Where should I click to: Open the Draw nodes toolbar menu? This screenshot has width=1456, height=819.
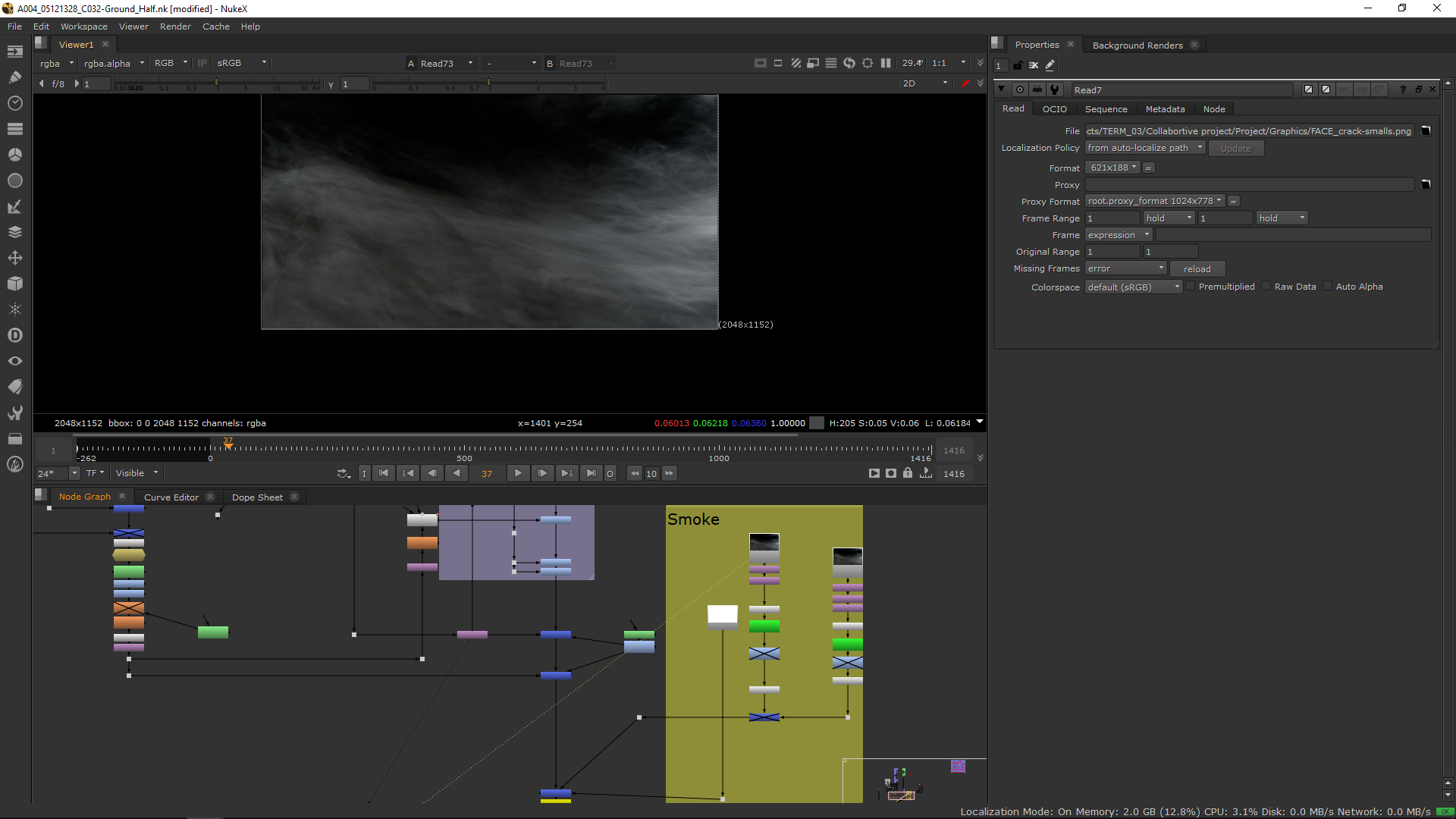(14, 77)
